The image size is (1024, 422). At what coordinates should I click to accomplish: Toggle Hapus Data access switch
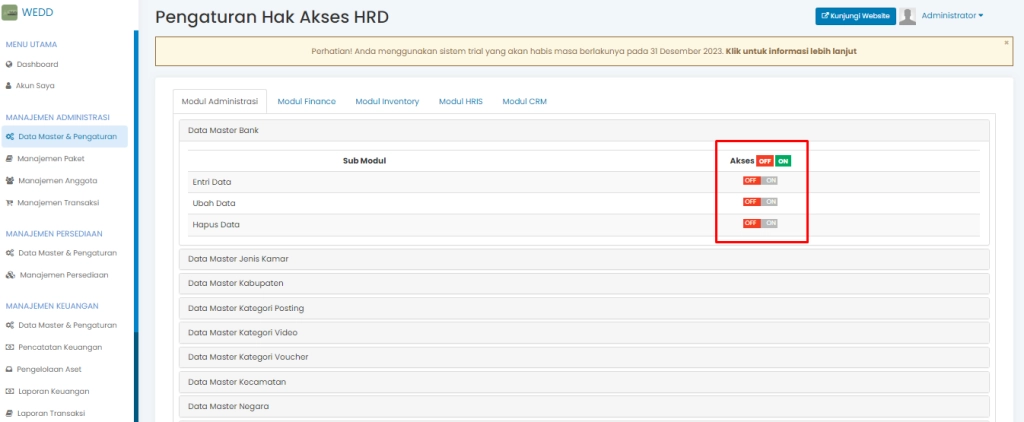pyautogui.click(x=760, y=223)
